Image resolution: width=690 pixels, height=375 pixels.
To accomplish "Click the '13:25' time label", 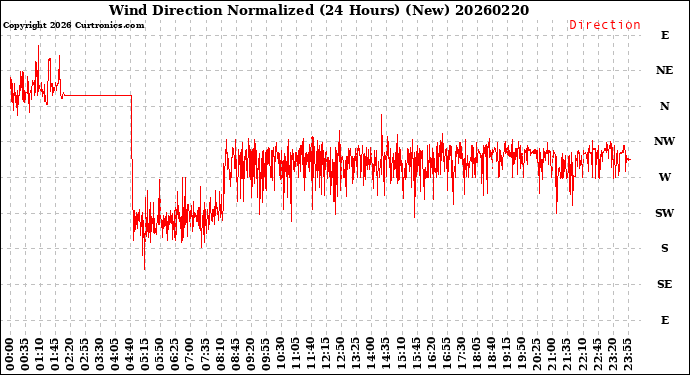I will (356, 355).
